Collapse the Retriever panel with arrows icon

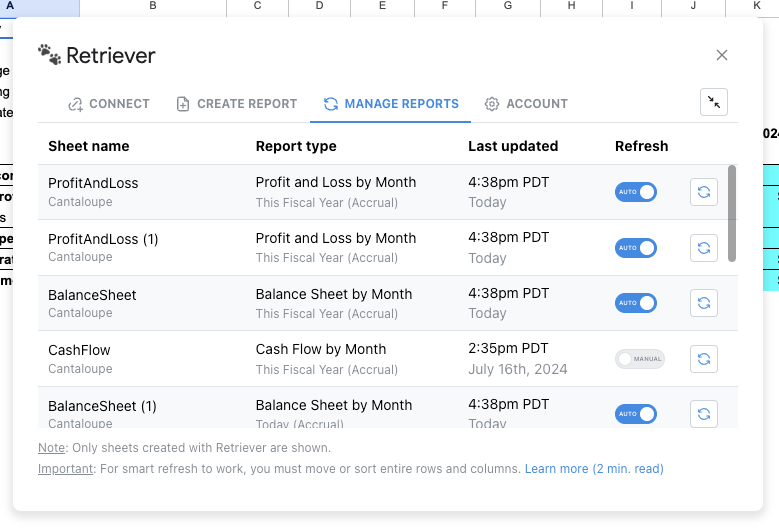[x=714, y=102]
